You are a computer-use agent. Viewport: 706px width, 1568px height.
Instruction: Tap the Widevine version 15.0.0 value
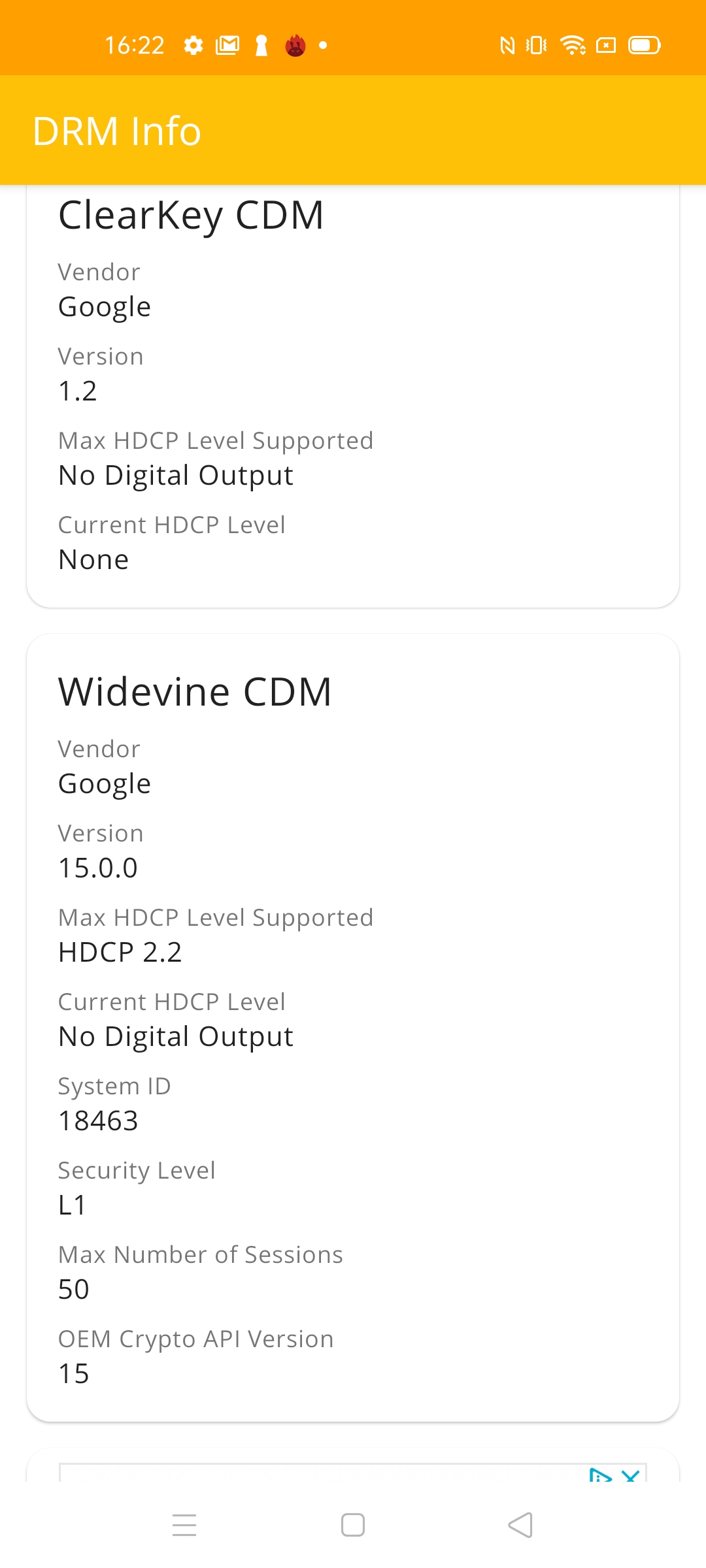tap(98, 868)
